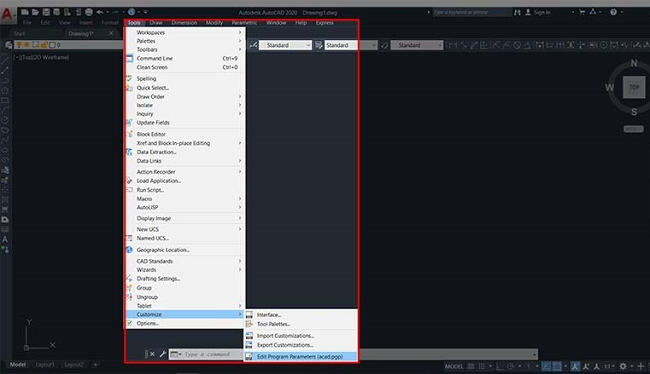The width and height of the screenshot is (650, 374).
Task: Expand the AutoLISP submenu
Action: point(184,207)
